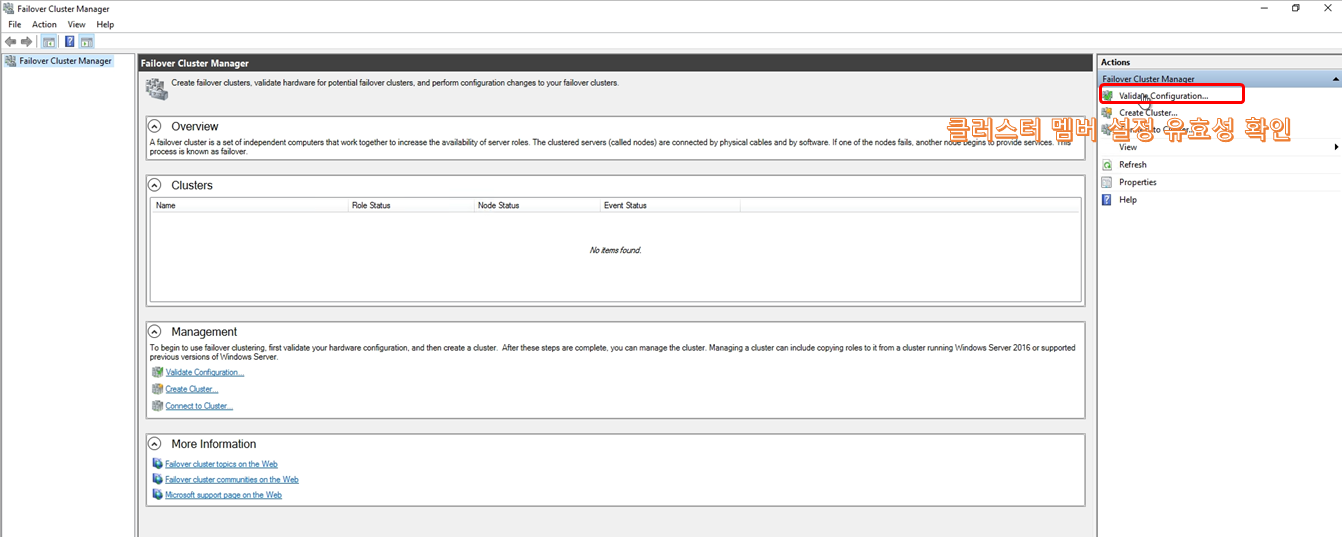Screen dimensions: 1342x537
Task: Click the Validate Configuration icon in Actions pane
Action: tap(1108, 96)
